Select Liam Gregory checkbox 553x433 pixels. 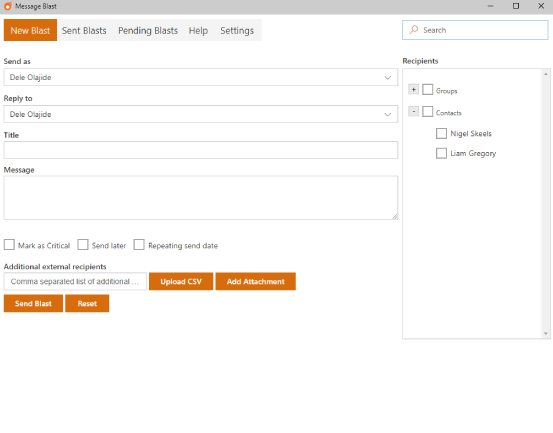441,153
